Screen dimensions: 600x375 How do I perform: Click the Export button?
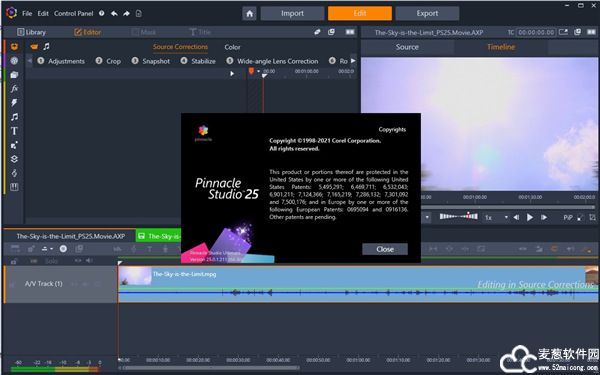[x=427, y=13]
